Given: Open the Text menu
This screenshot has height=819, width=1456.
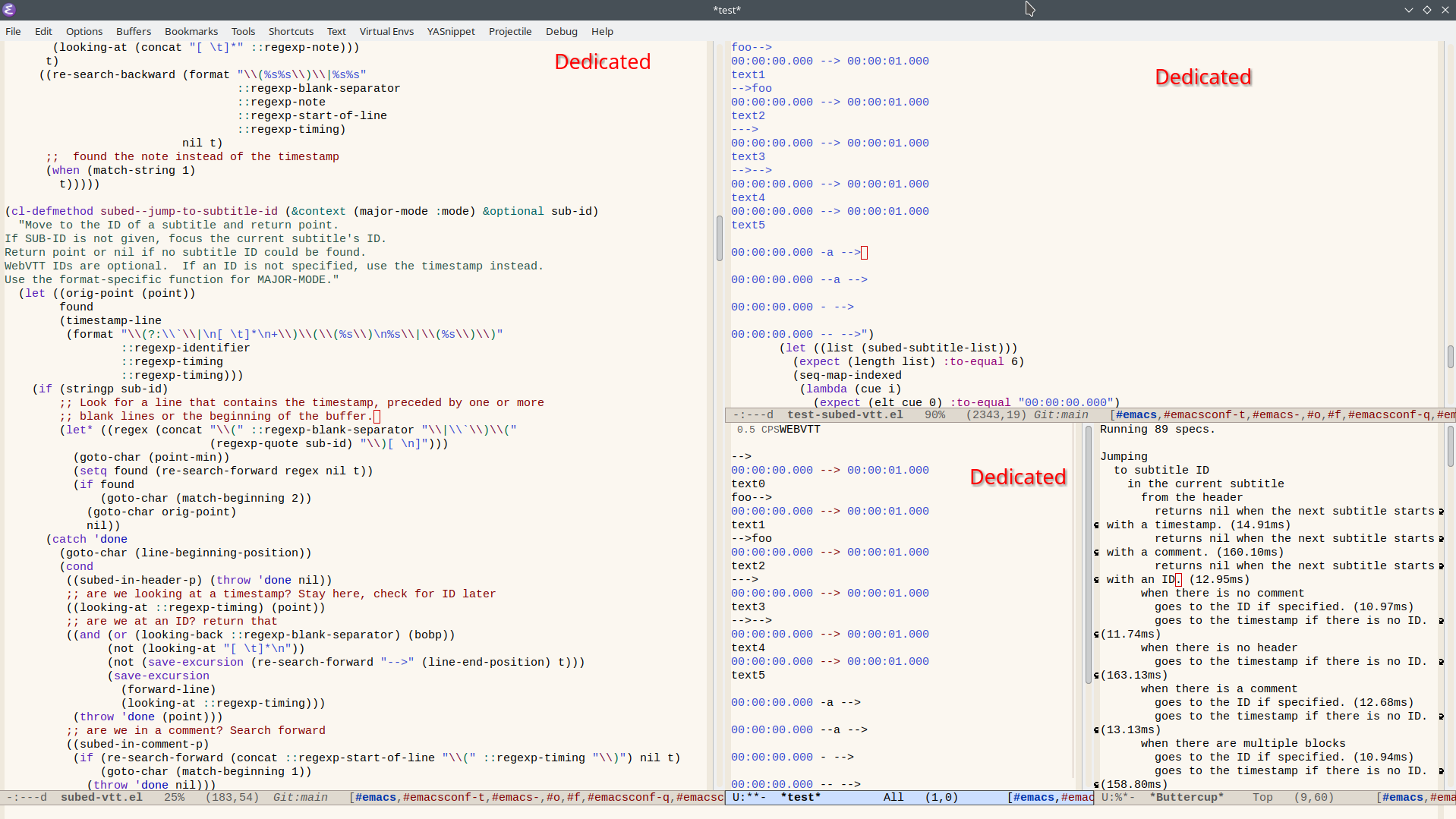Looking at the screenshot, I should [336, 31].
